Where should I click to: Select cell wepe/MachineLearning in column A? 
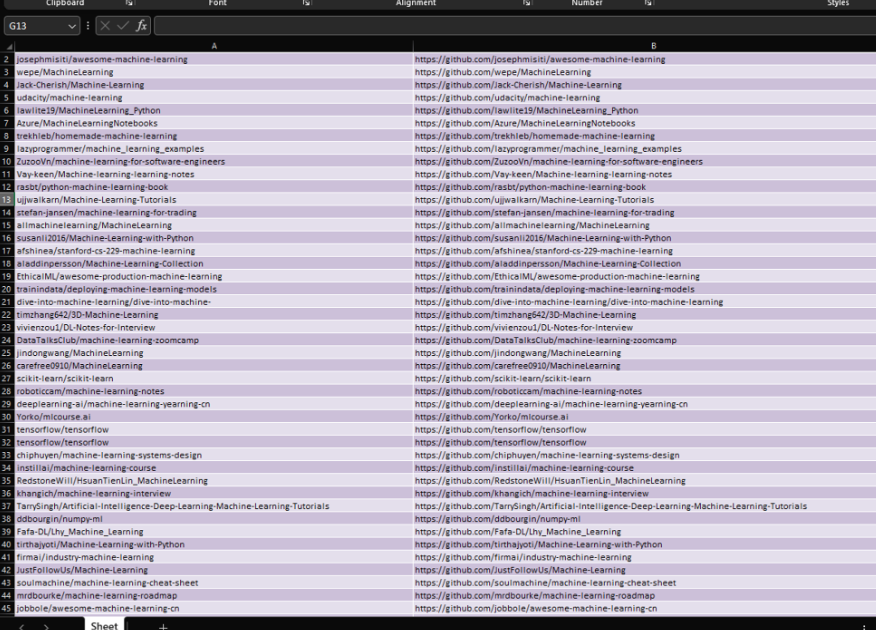[x=214, y=72]
